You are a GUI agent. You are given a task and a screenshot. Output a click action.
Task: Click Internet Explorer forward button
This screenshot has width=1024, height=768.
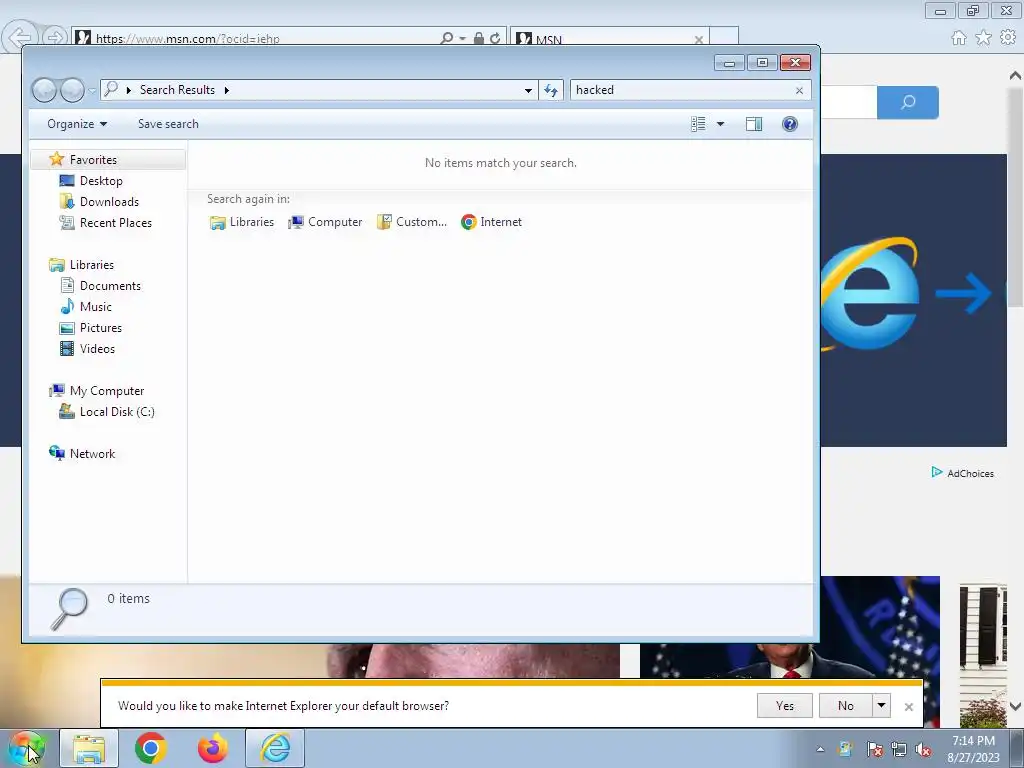[x=55, y=38]
